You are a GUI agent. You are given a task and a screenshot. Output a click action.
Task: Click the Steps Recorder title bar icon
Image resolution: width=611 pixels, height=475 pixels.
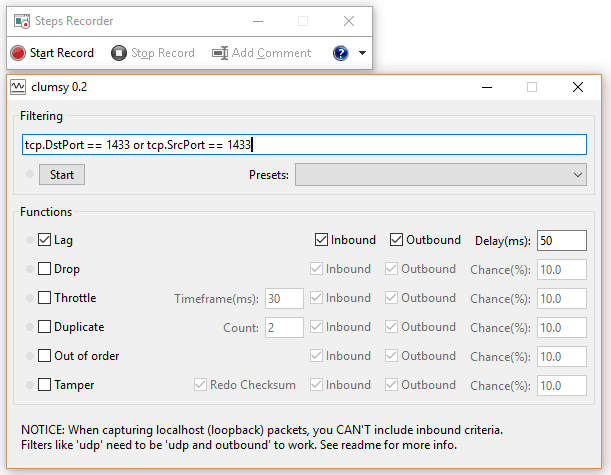[22, 21]
